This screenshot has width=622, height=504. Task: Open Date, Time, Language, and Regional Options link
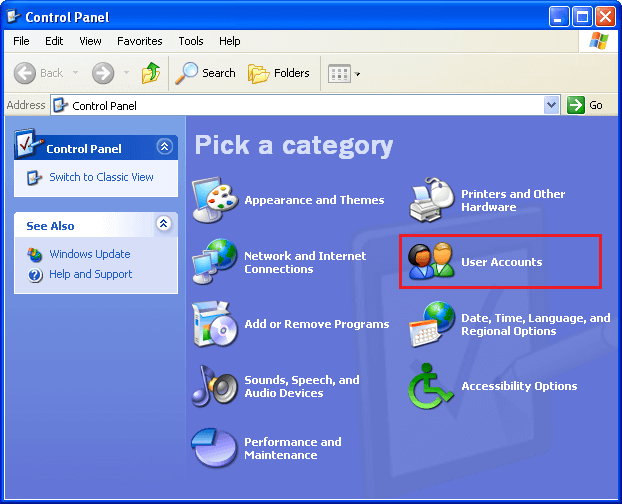click(536, 324)
